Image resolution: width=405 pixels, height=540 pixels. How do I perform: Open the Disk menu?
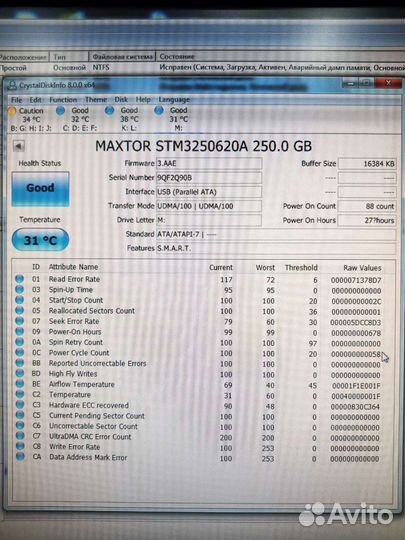[121, 100]
